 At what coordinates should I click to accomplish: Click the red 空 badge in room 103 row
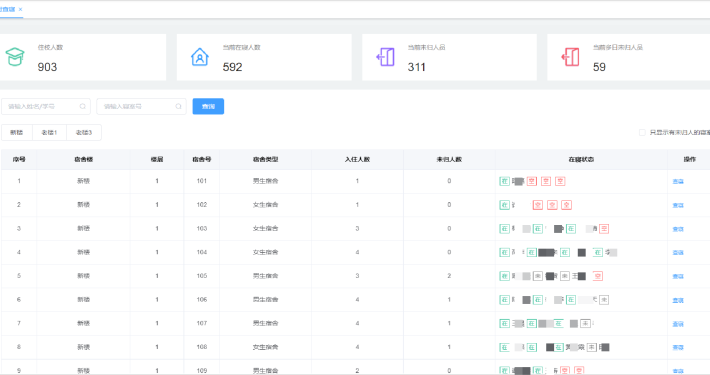[604, 229]
